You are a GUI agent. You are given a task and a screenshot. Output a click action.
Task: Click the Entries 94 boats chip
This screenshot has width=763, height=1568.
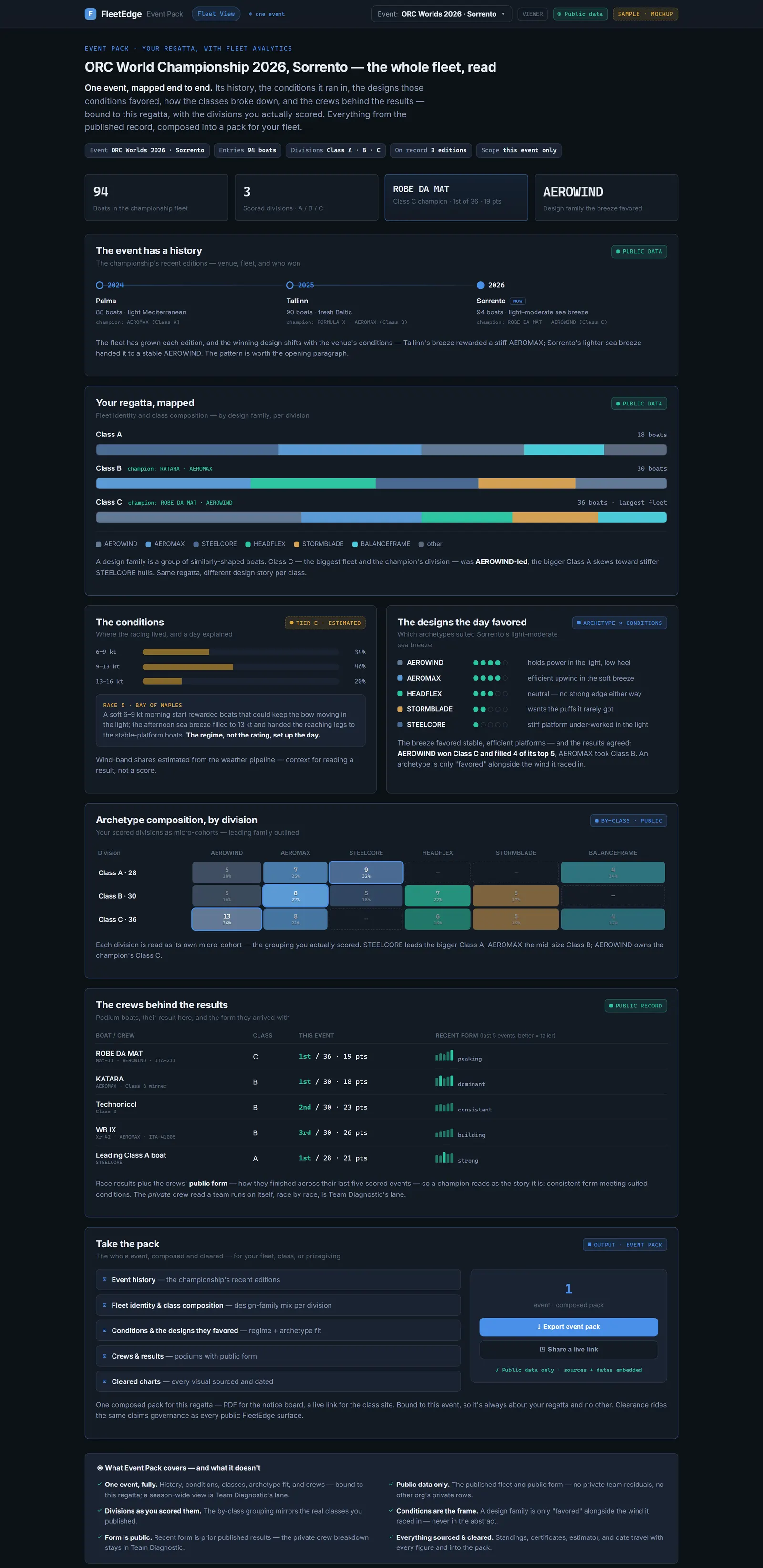pos(247,150)
